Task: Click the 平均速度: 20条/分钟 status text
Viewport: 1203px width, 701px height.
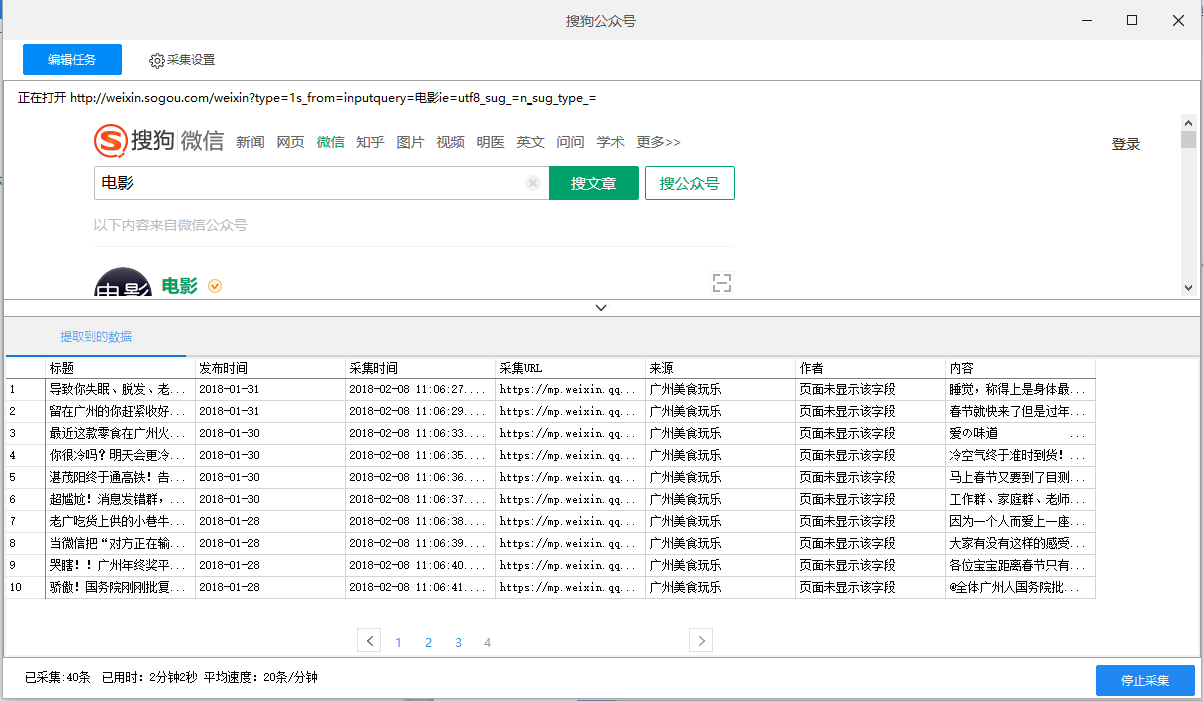Action: pyautogui.click(x=261, y=677)
